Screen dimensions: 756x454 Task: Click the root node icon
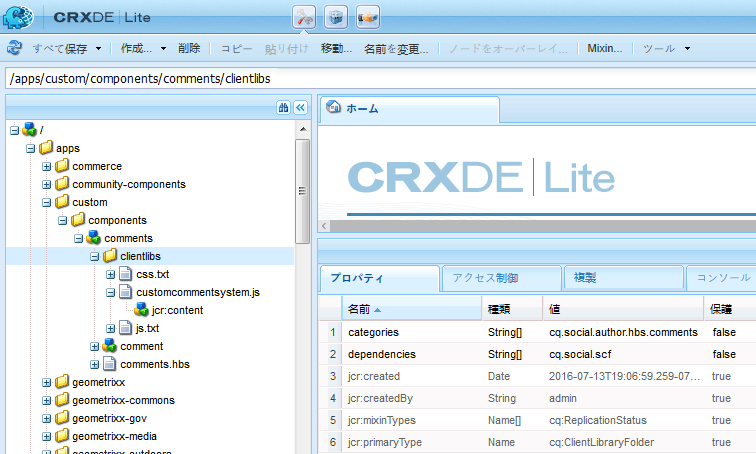[29, 129]
